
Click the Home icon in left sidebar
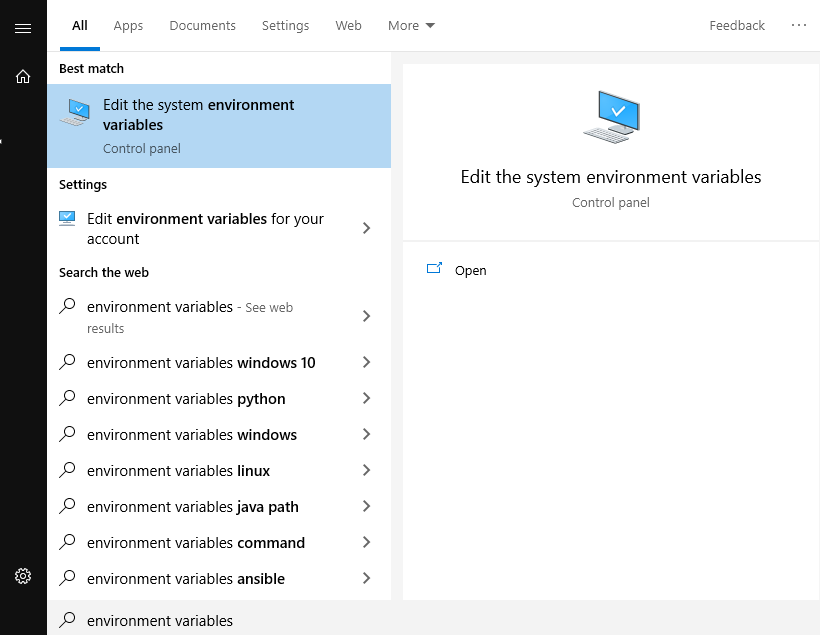[x=23, y=77]
